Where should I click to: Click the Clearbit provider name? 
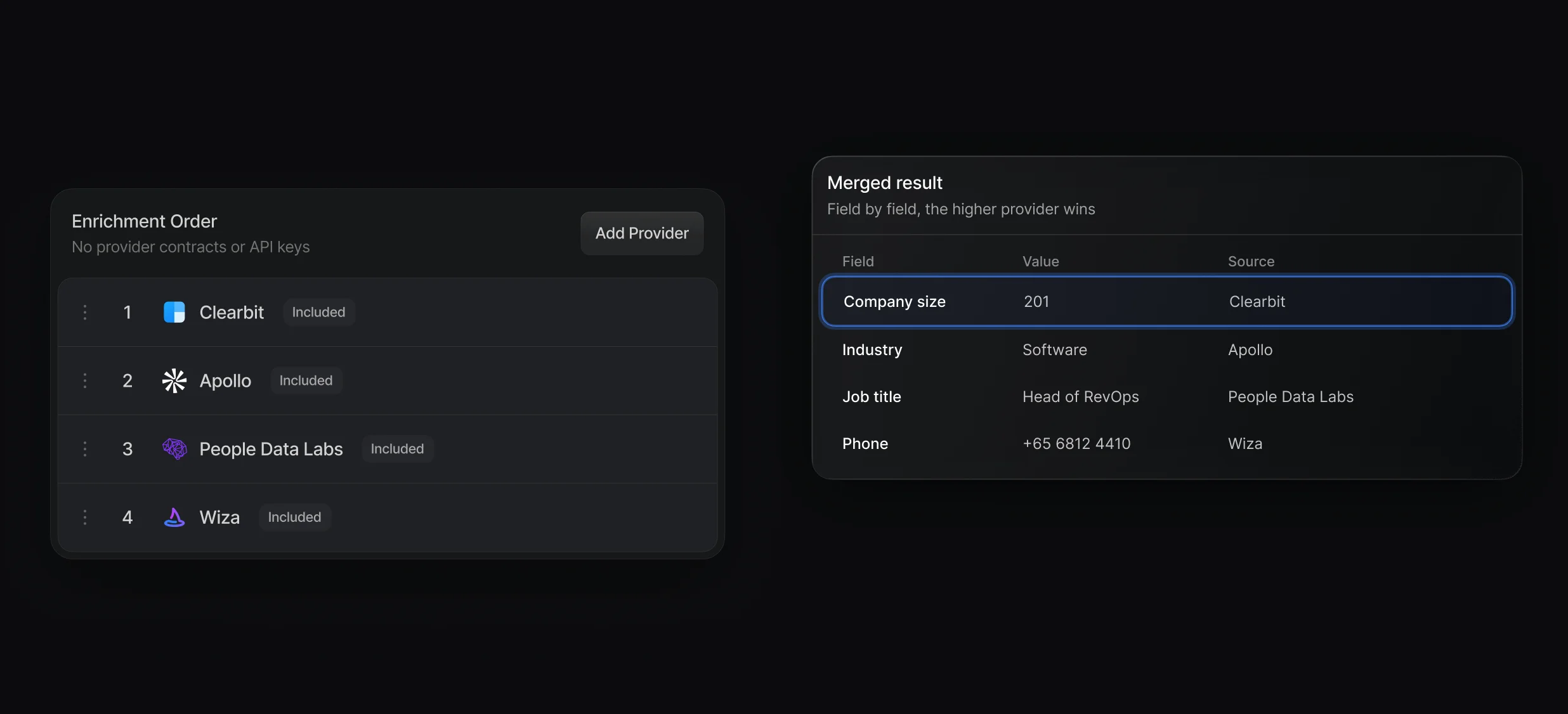(232, 312)
